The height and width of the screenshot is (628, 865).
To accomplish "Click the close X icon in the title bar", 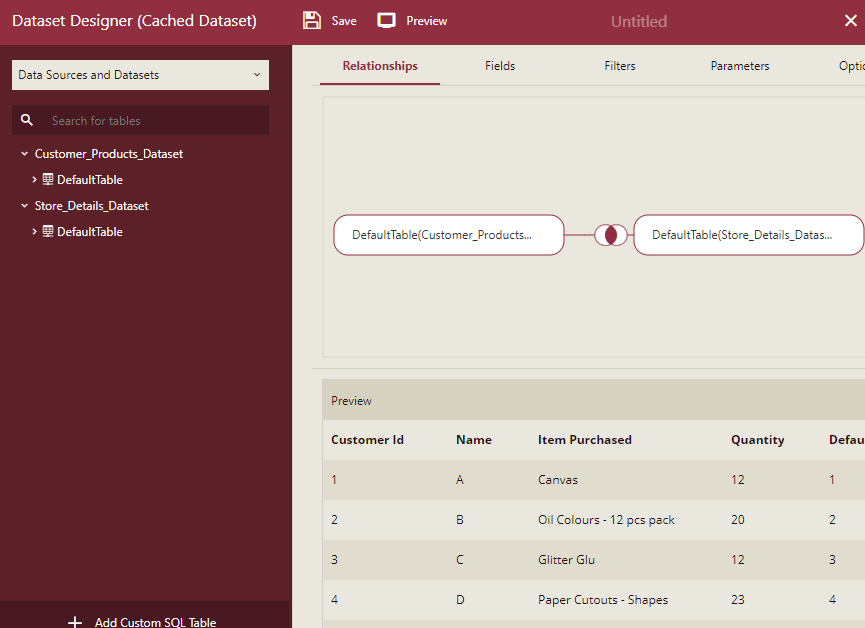I will point(850,20).
